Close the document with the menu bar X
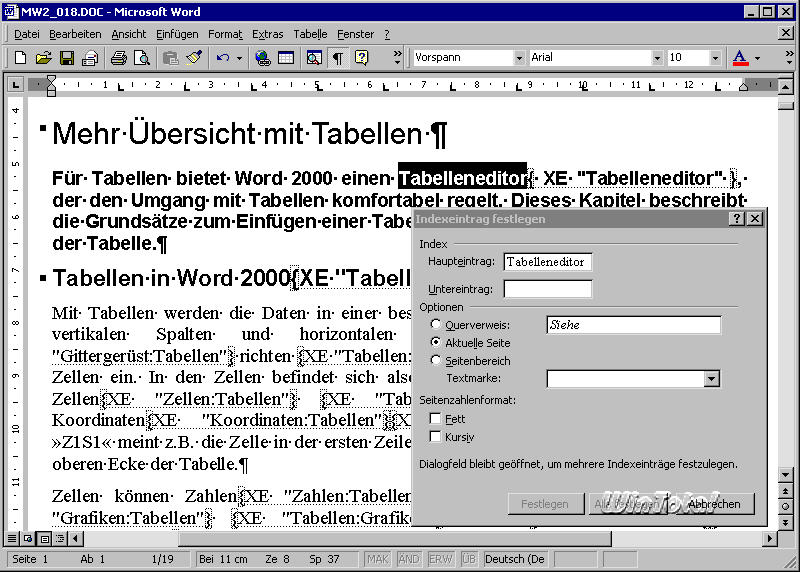Viewport: 800px width, 572px height. (786, 33)
